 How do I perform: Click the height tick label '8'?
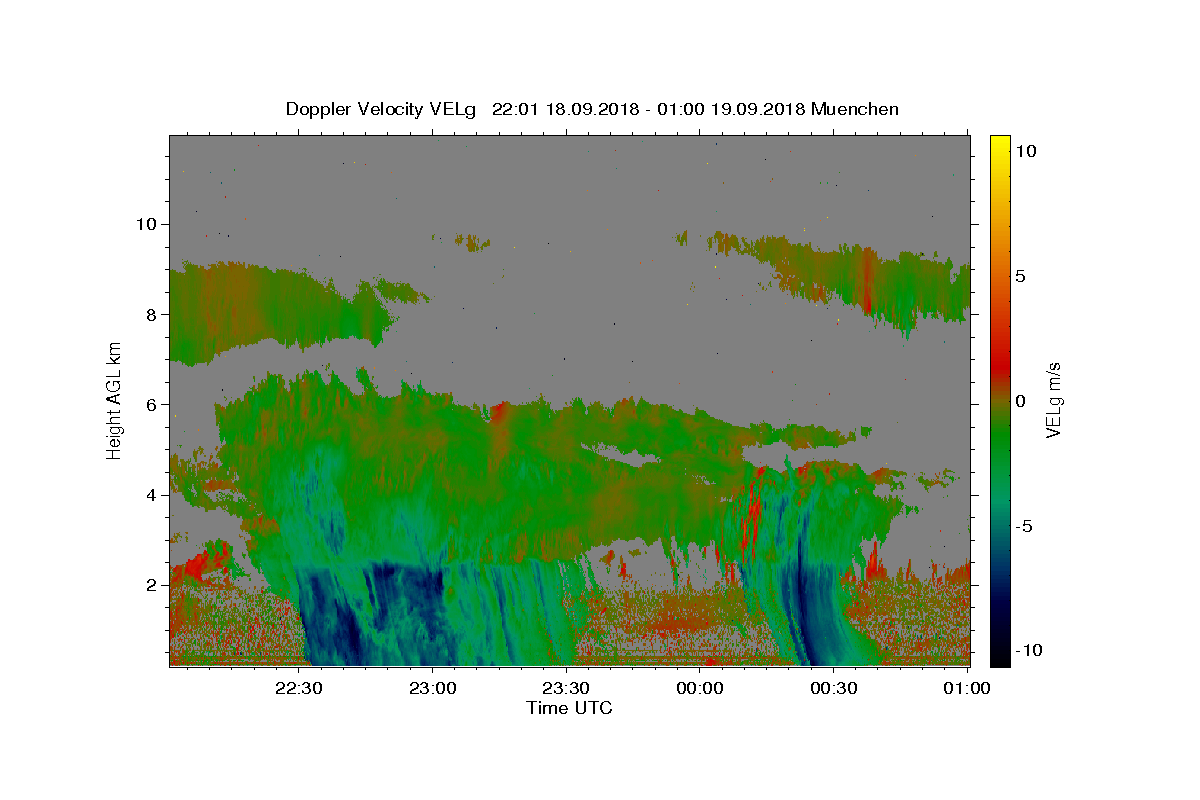(x=153, y=314)
